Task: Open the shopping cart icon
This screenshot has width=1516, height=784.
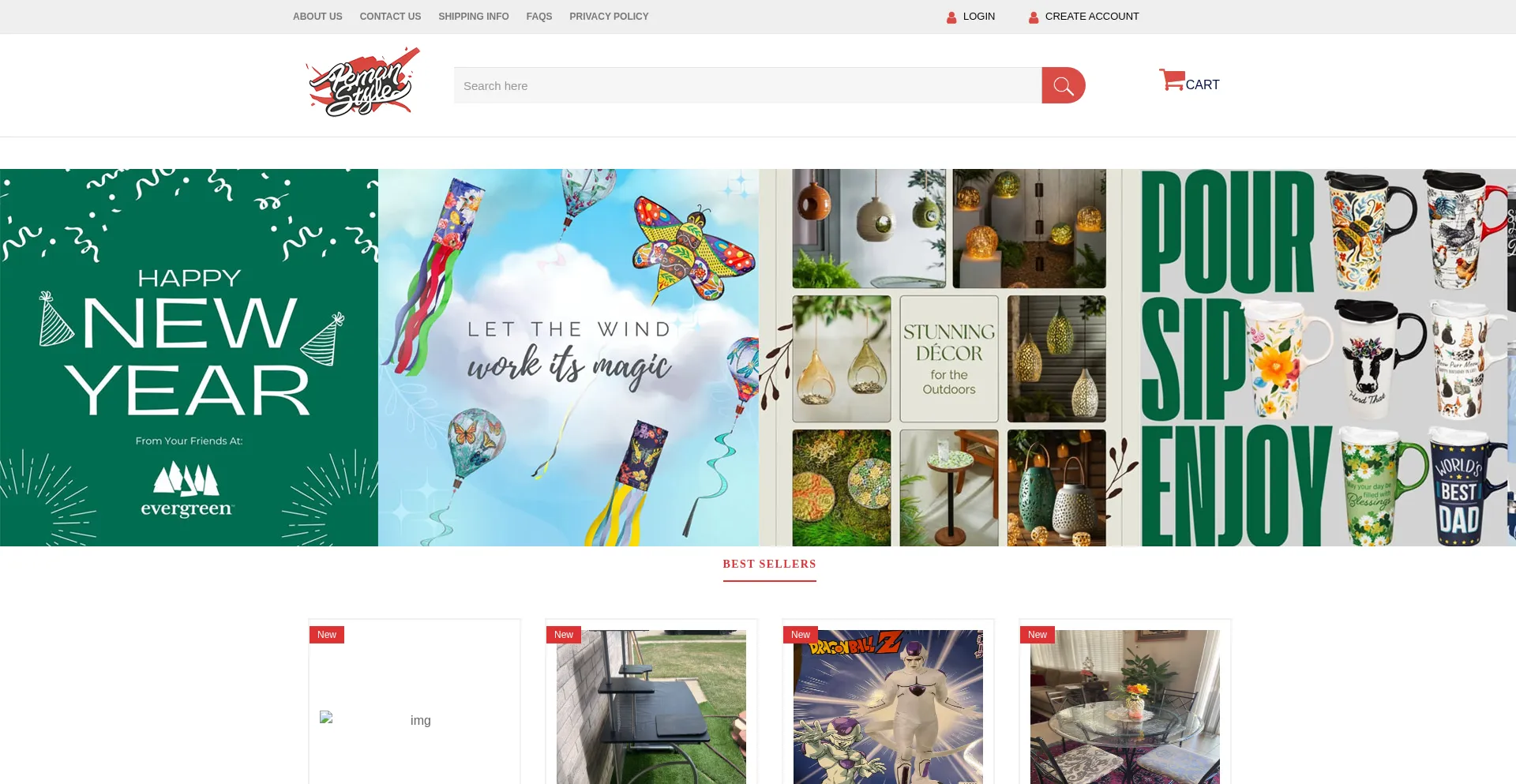Action: coord(1172,80)
